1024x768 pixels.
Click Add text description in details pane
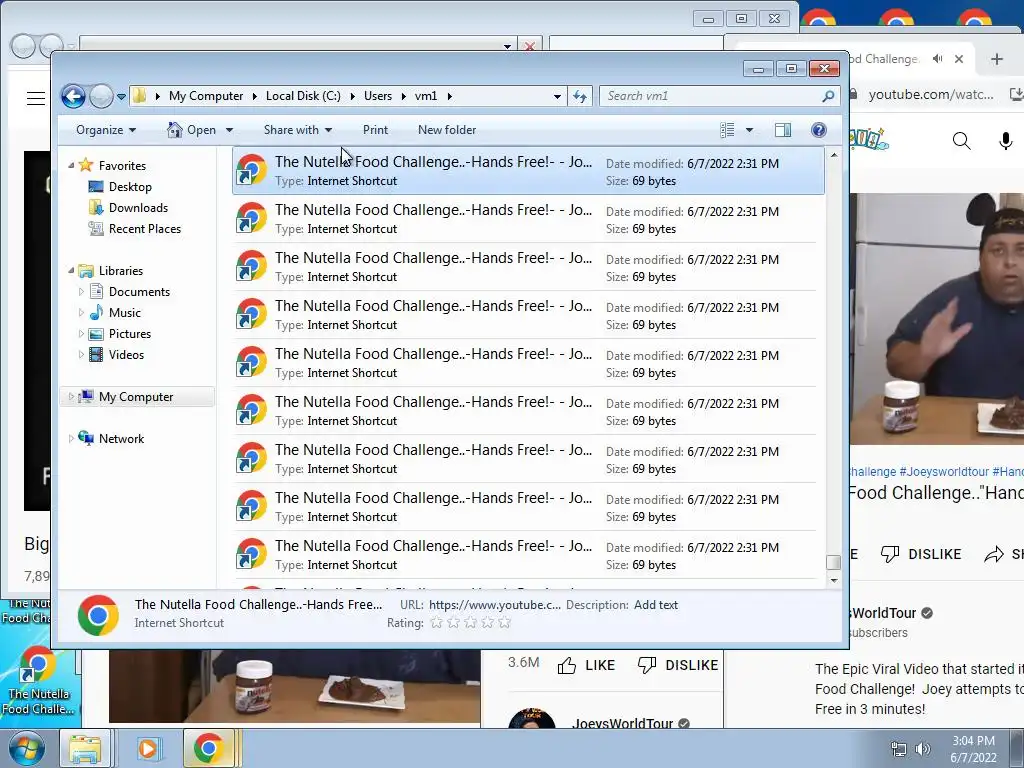(656, 605)
